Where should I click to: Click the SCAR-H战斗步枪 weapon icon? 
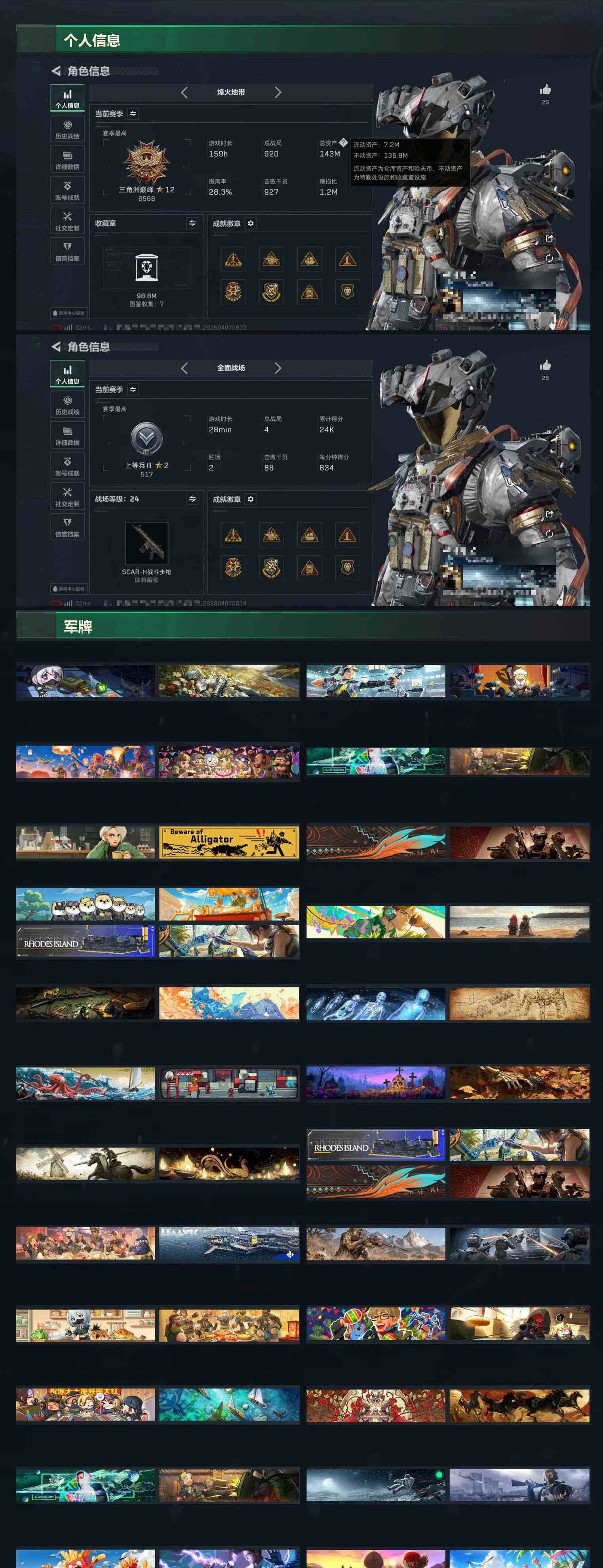[x=147, y=543]
